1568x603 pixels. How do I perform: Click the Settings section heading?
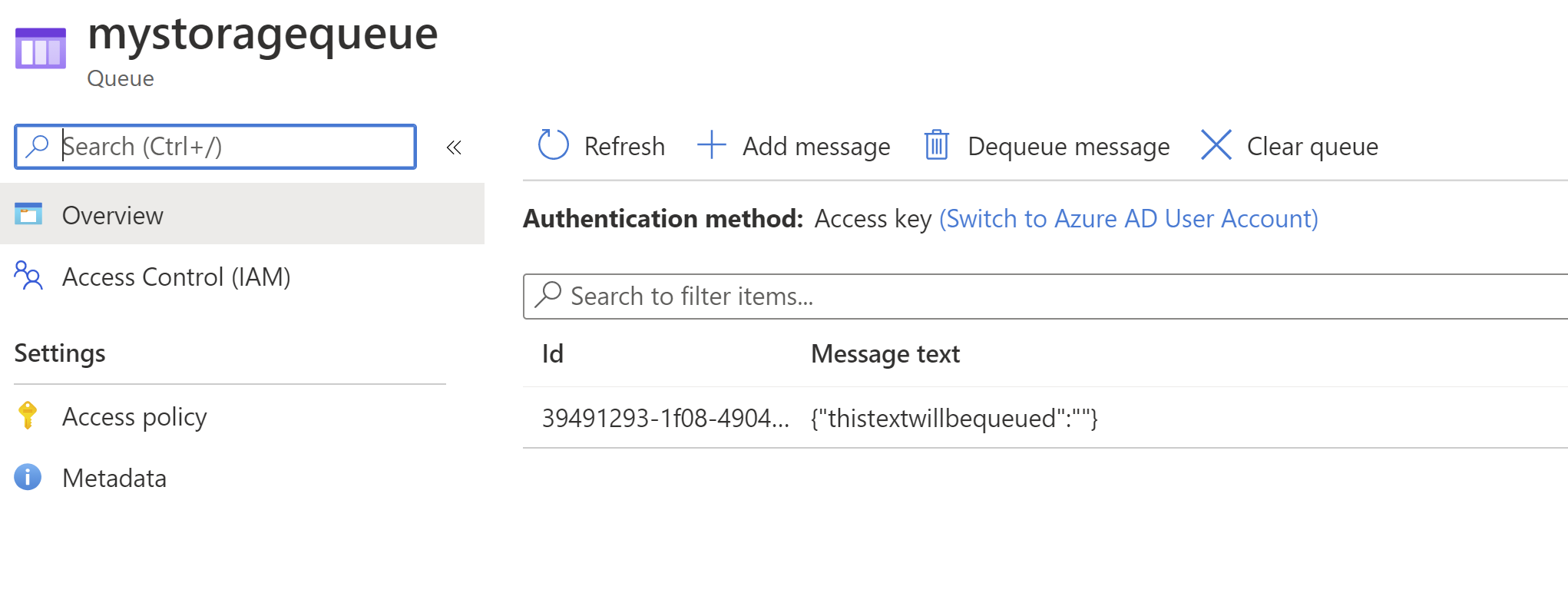pyautogui.click(x=60, y=353)
